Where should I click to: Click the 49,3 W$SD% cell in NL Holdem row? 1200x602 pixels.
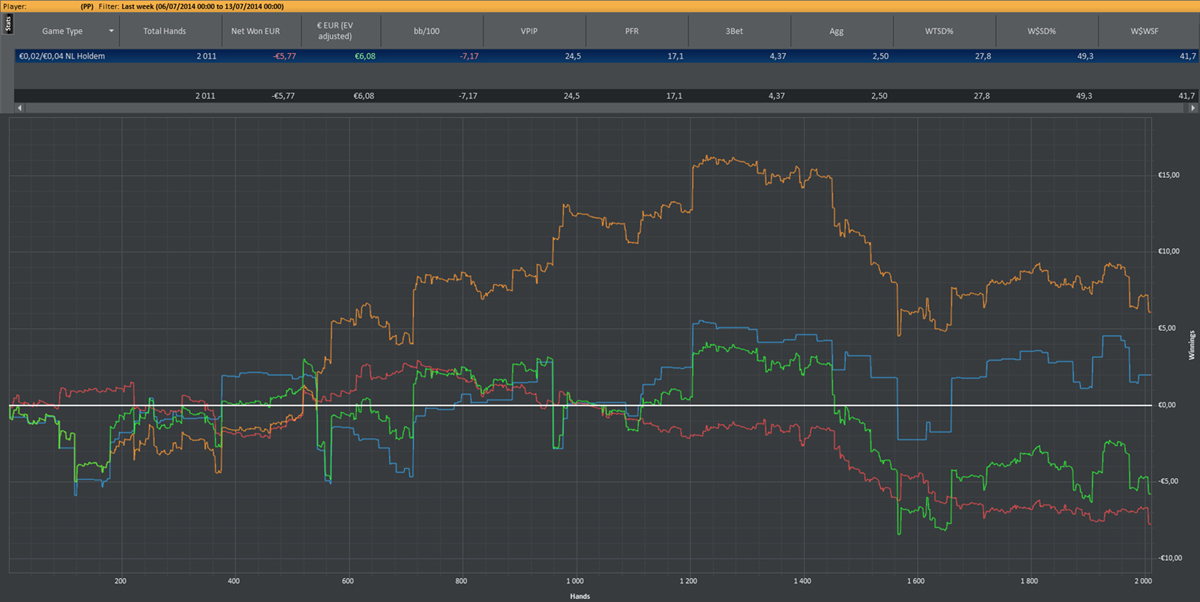(1084, 57)
